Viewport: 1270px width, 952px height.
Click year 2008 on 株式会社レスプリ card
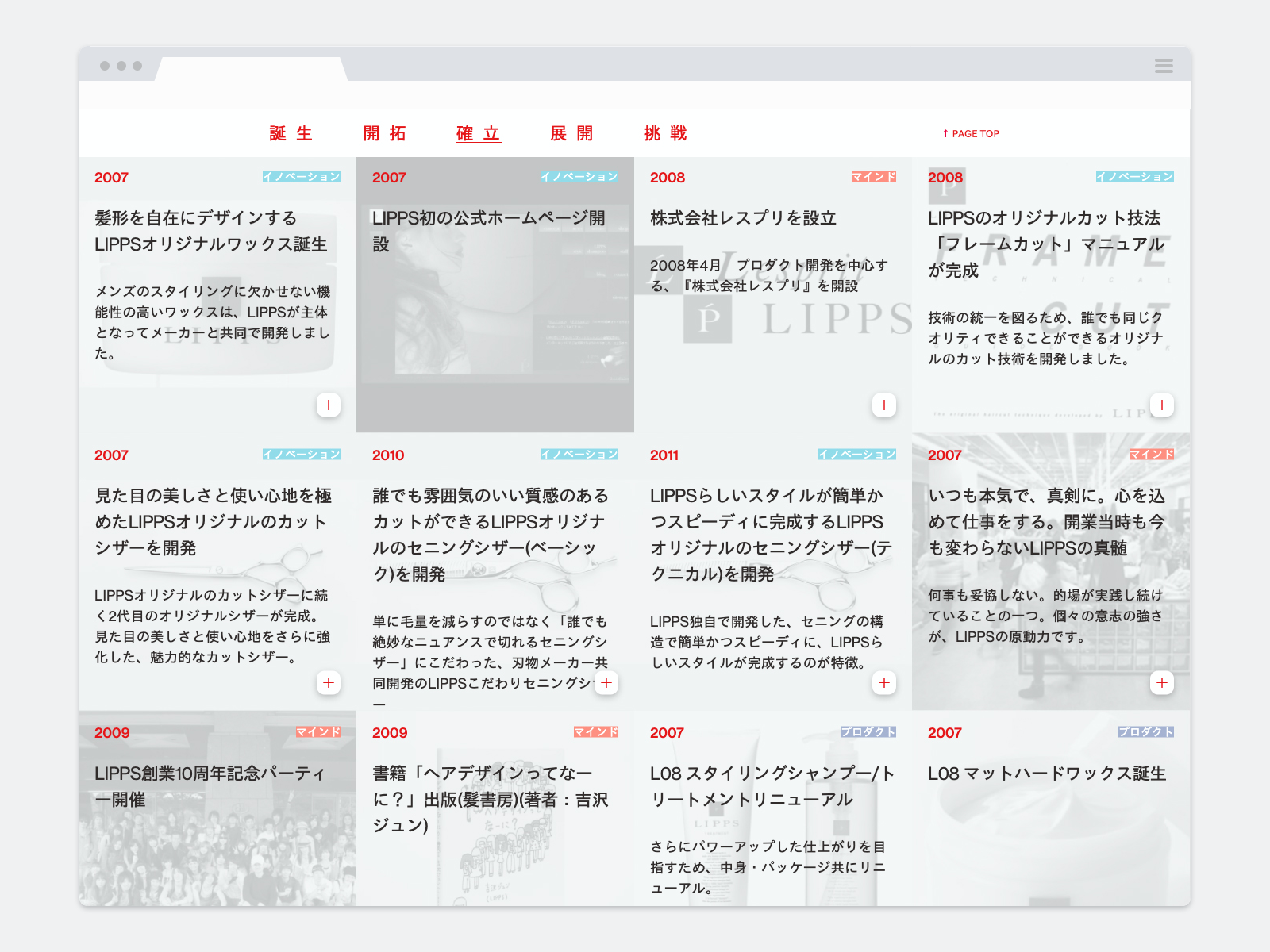(668, 178)
